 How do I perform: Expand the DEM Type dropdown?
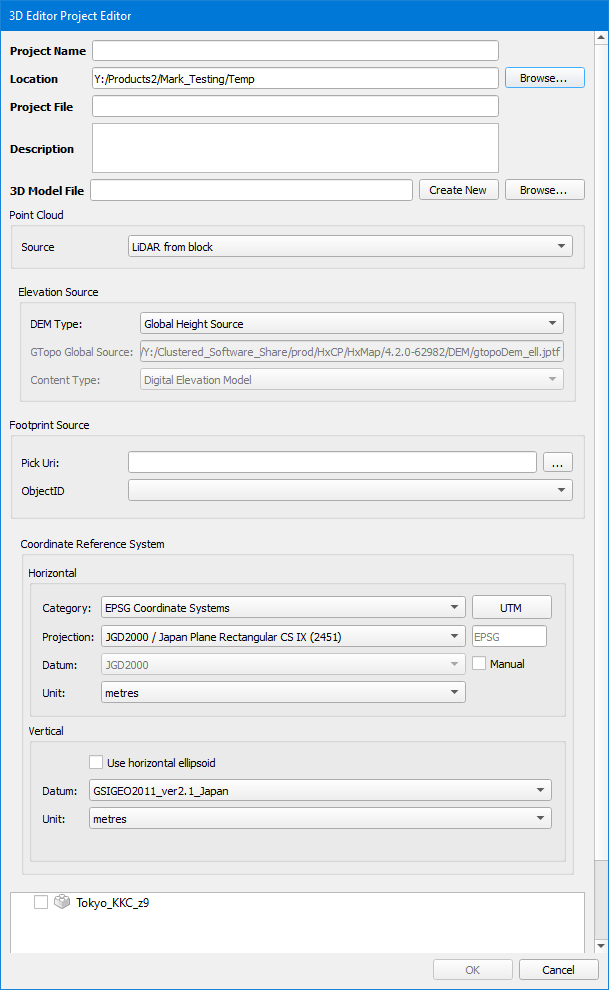pyautogui.click(x=351, y=324)
